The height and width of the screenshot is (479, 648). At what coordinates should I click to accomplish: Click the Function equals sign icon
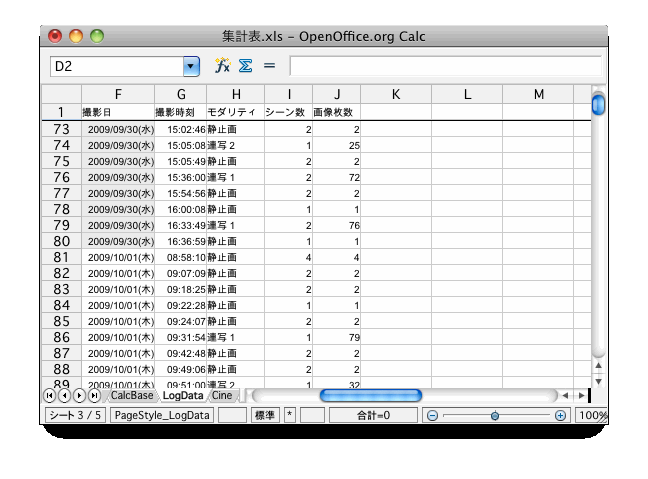tap(269, 65)
